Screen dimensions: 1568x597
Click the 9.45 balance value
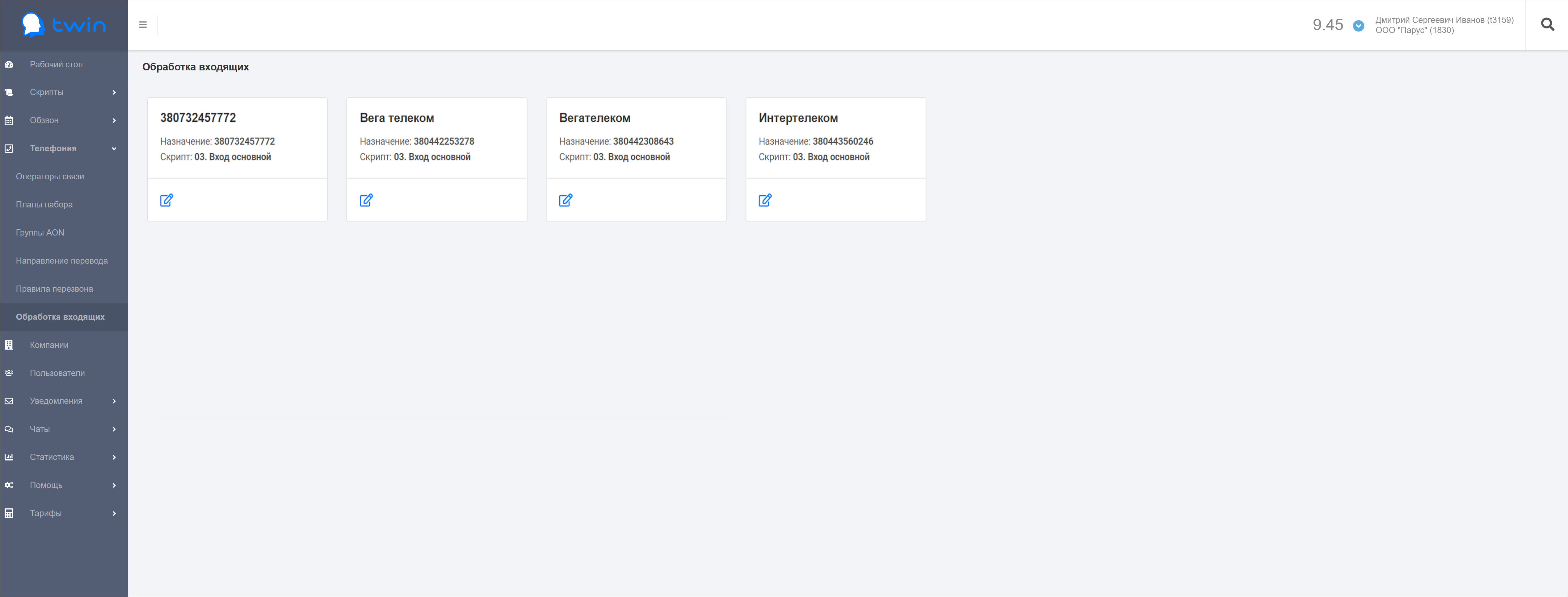tap(1328, 25)
